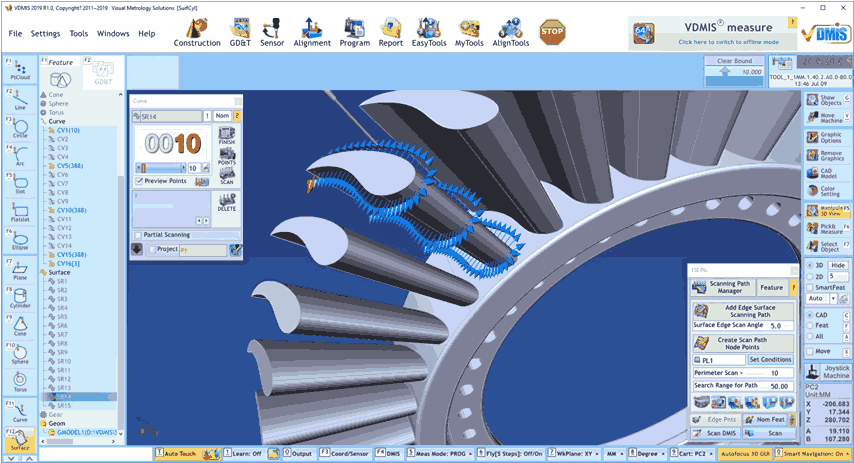Click the Hide button

[x=838, y=265]
